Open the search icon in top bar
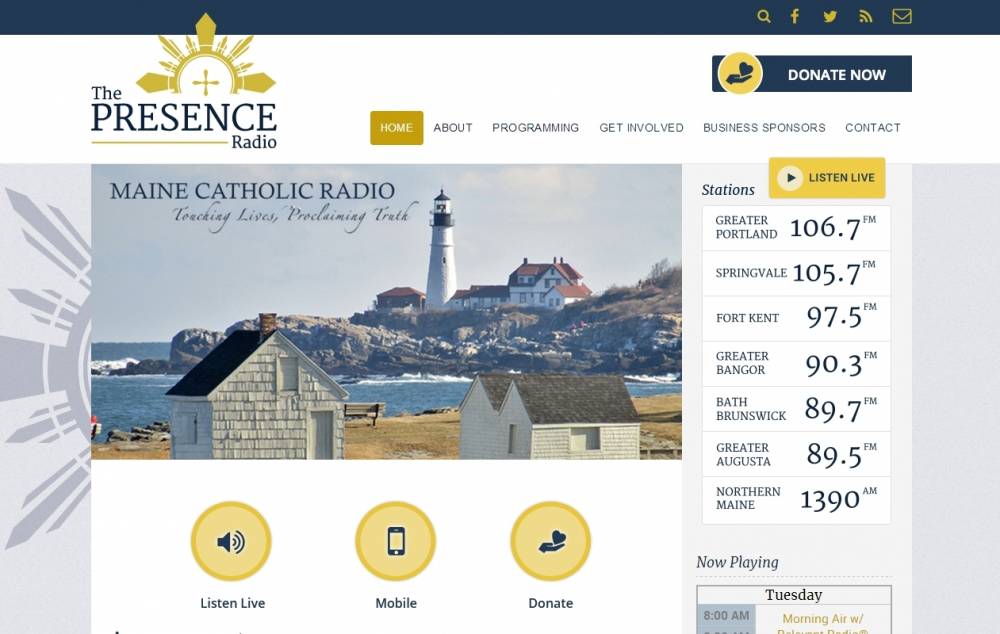The image size is (1000, 634). [763, 17]
